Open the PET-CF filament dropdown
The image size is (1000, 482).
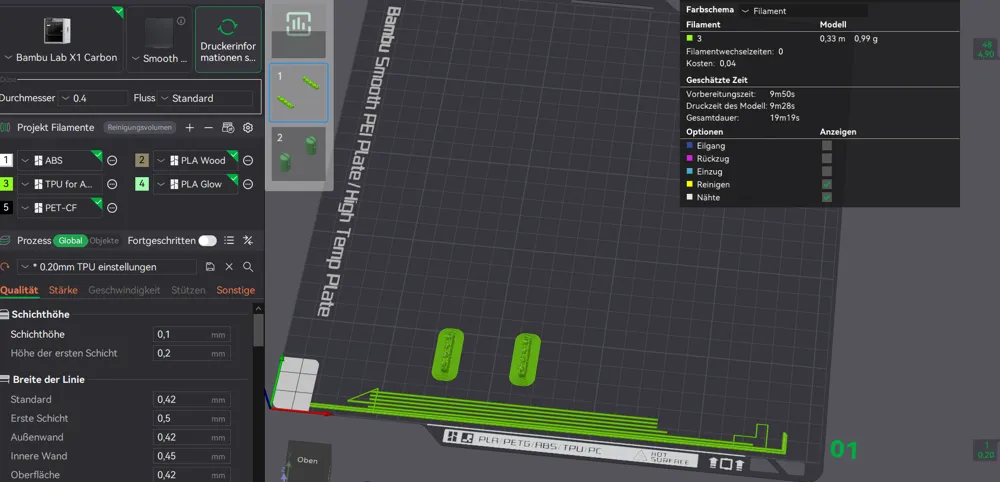point(60,208)
